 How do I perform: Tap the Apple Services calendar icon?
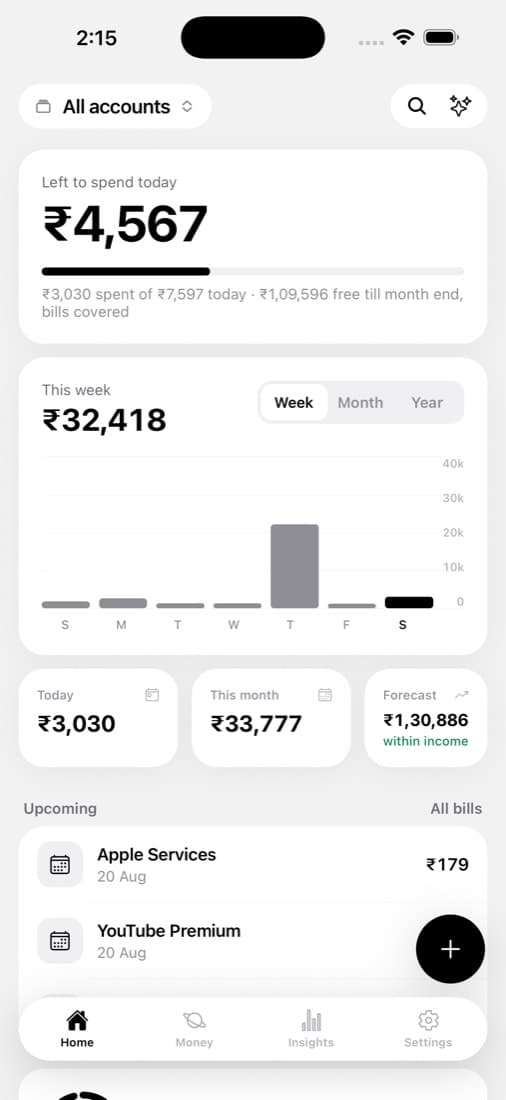60,864
